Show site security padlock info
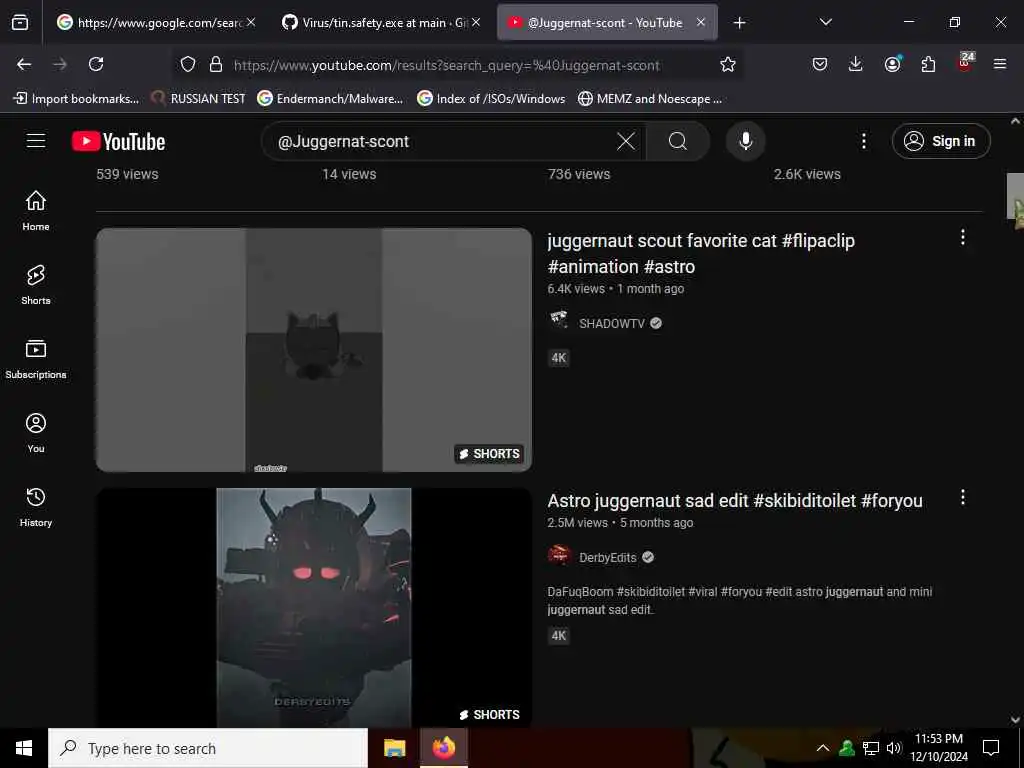Screen dimensions: 1024x768 (216, 64)
